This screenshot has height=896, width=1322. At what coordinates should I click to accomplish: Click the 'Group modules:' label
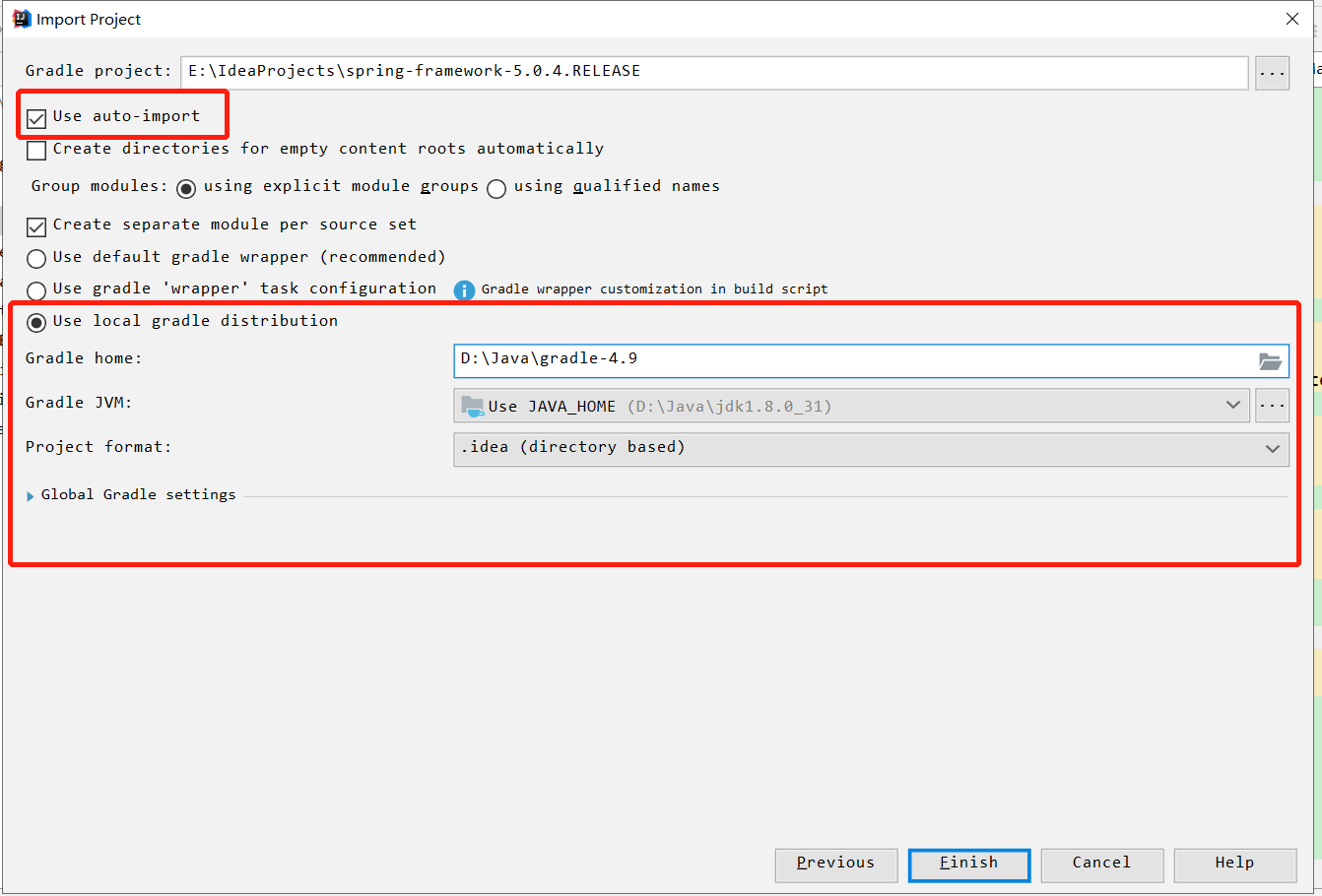pyautogui.click(x=99, y=186)
